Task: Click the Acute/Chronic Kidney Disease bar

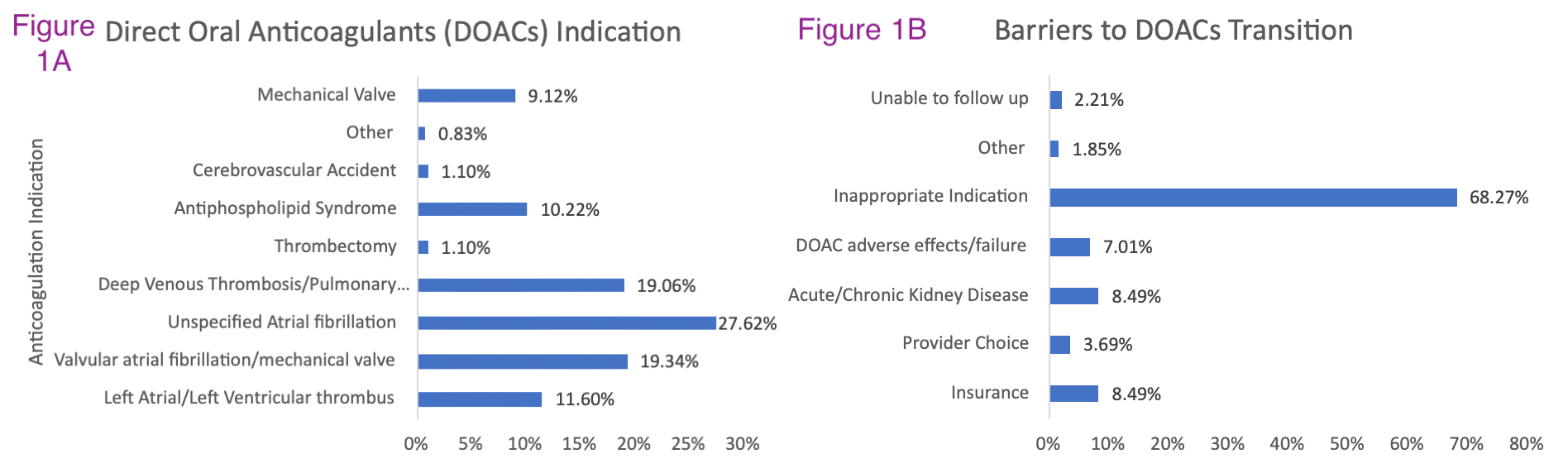Action: (1073, 296)
